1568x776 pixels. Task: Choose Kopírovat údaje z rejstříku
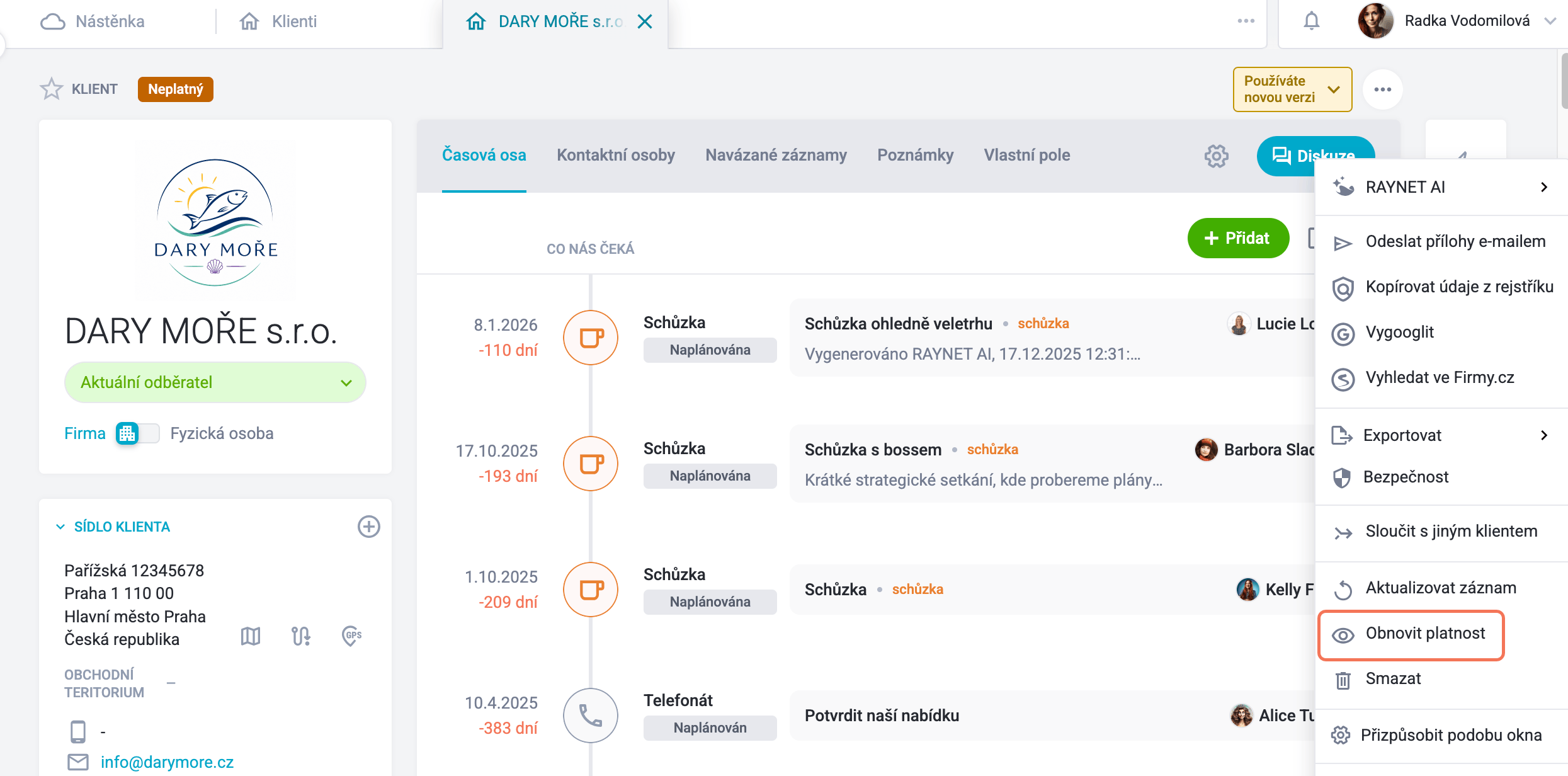pyautogui.click(x=1441, y=287)
